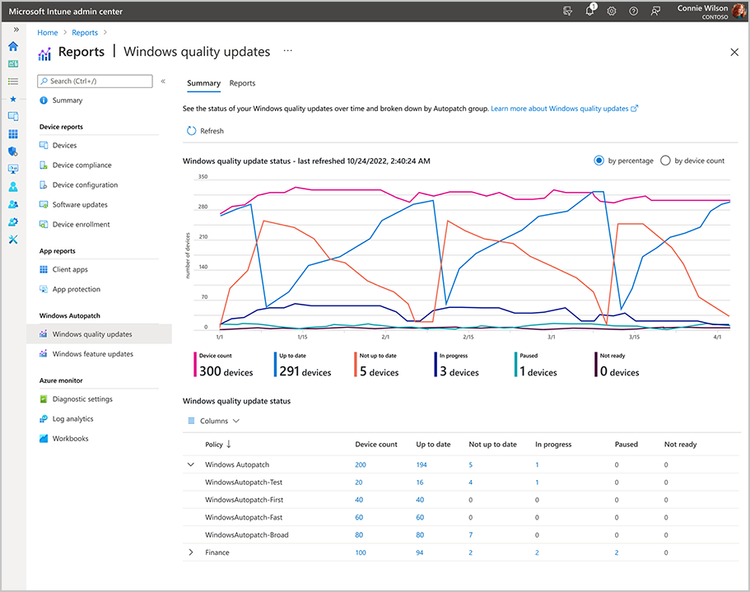Expand the Finance group row
Viewport: 750px width, 592px height.
[x=190, y=552]
